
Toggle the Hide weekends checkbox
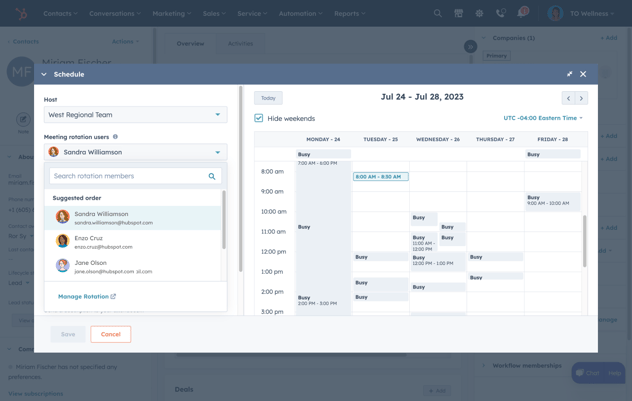[x=259, y=118]
